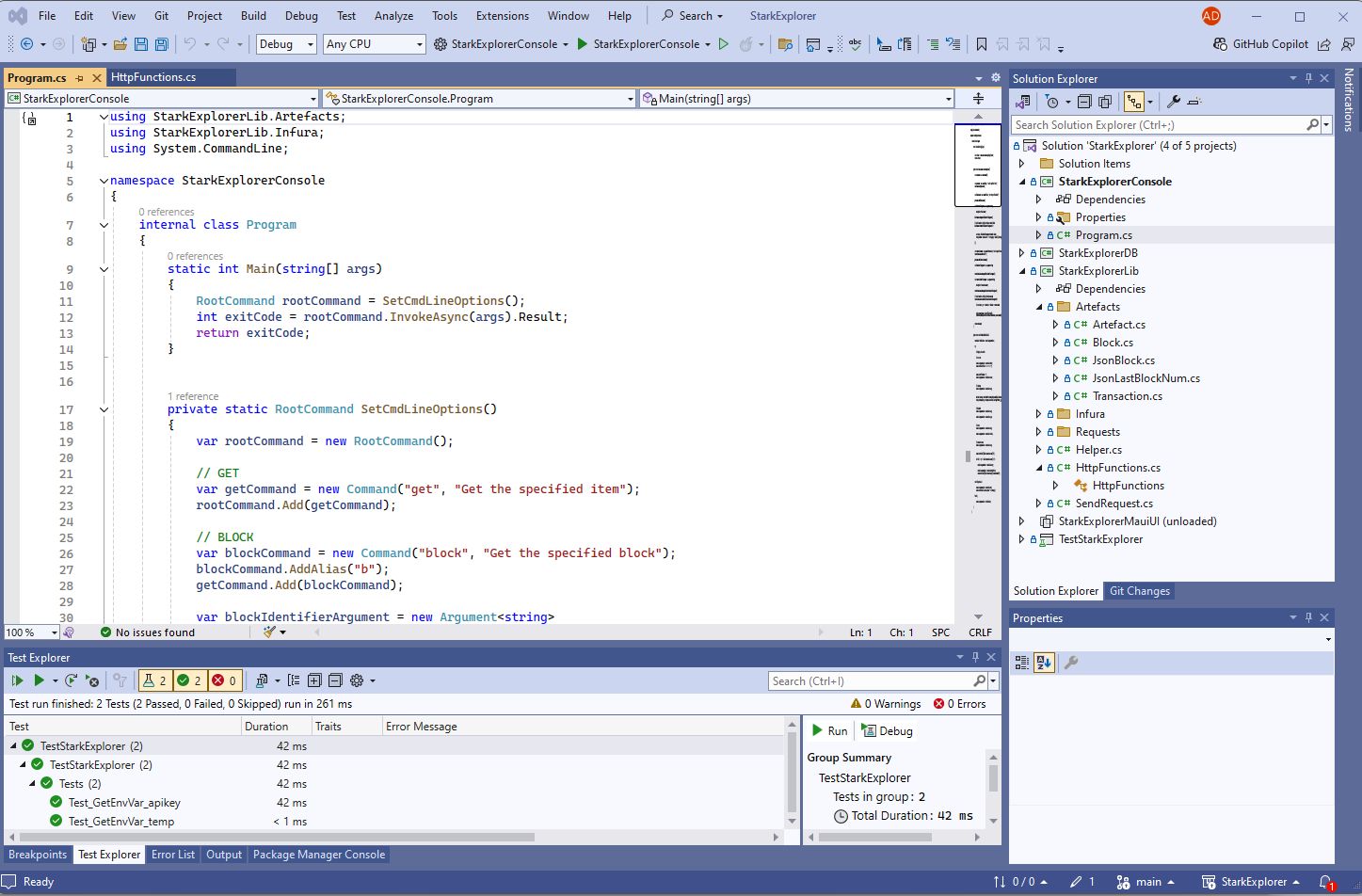Screen dimensions: 1362x896
Task: Switch to the Error List tab
Action: click(173, 855)
